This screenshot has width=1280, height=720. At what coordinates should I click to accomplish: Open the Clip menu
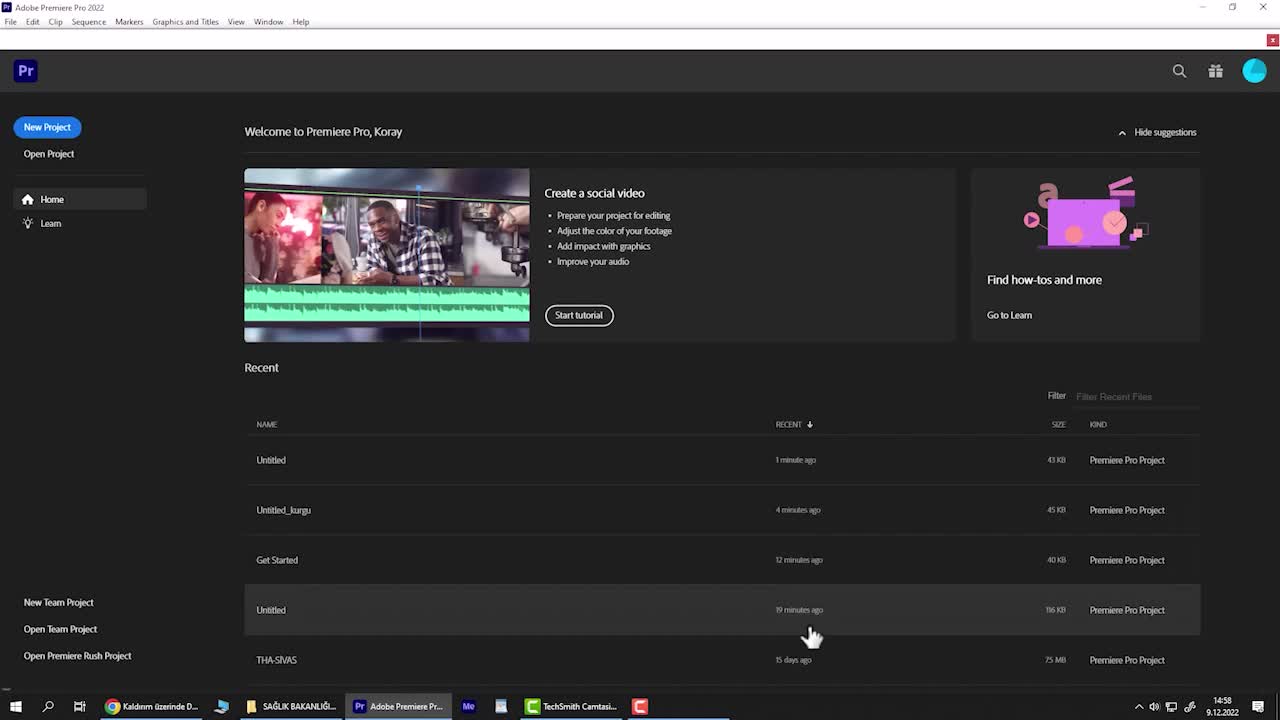tap(55, 21)
